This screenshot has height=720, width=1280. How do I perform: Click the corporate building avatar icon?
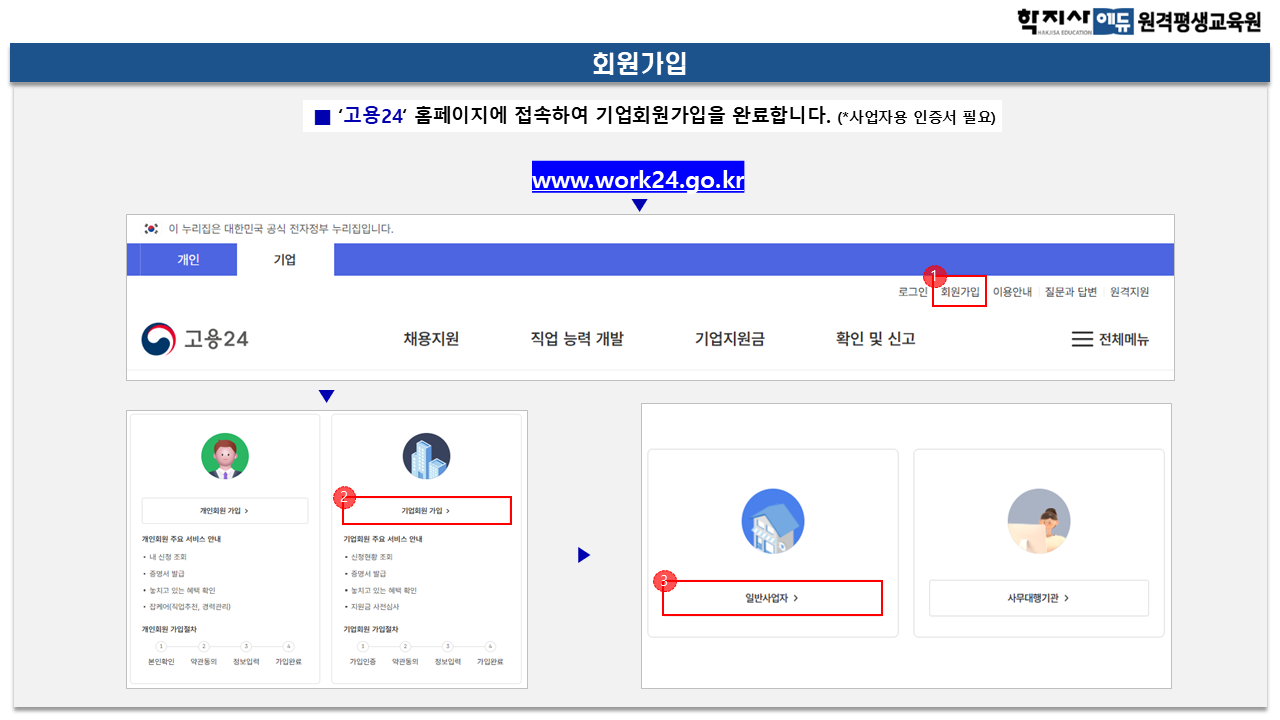[x=426, y=457]
